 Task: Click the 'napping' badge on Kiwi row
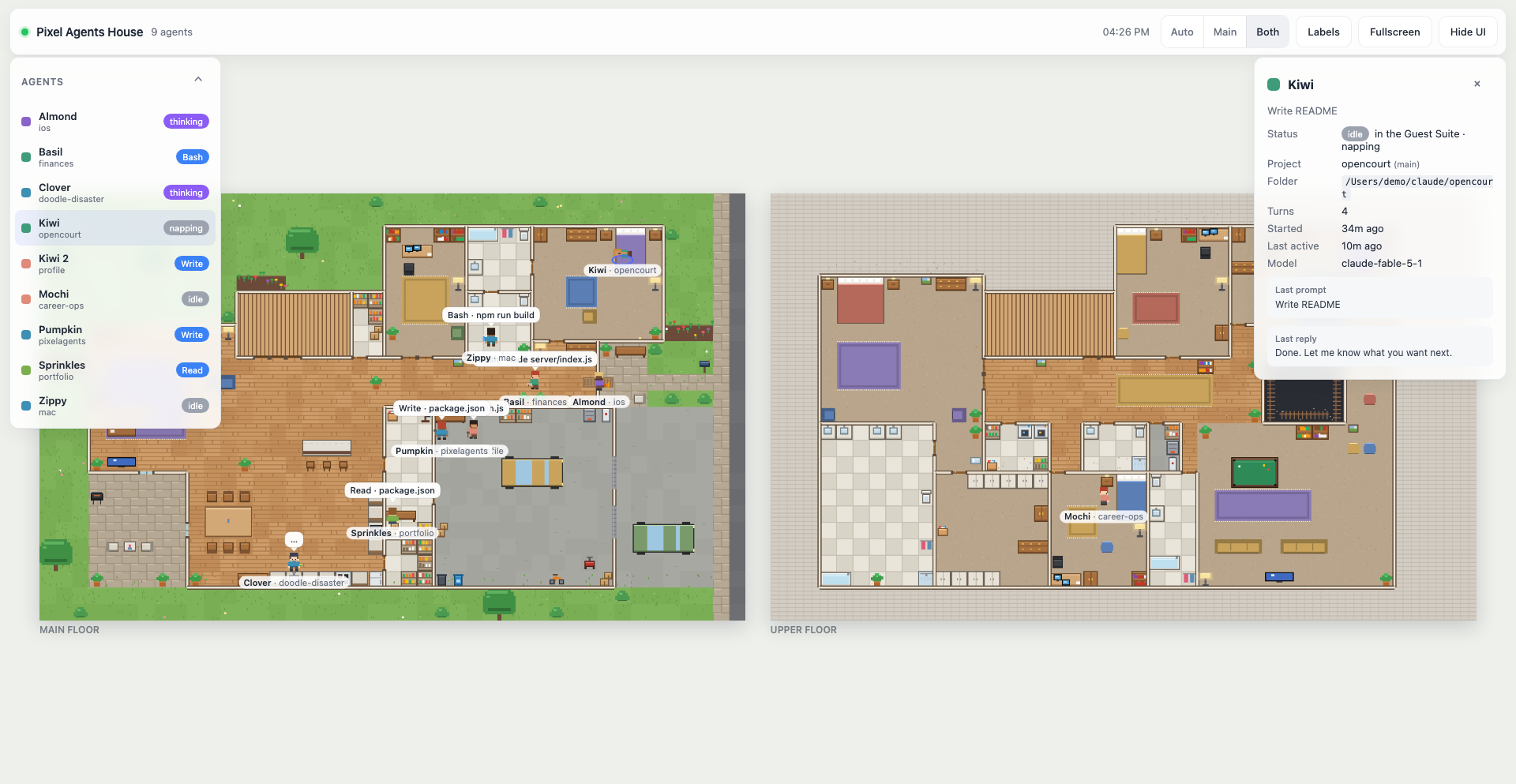[x=186, y=228]
